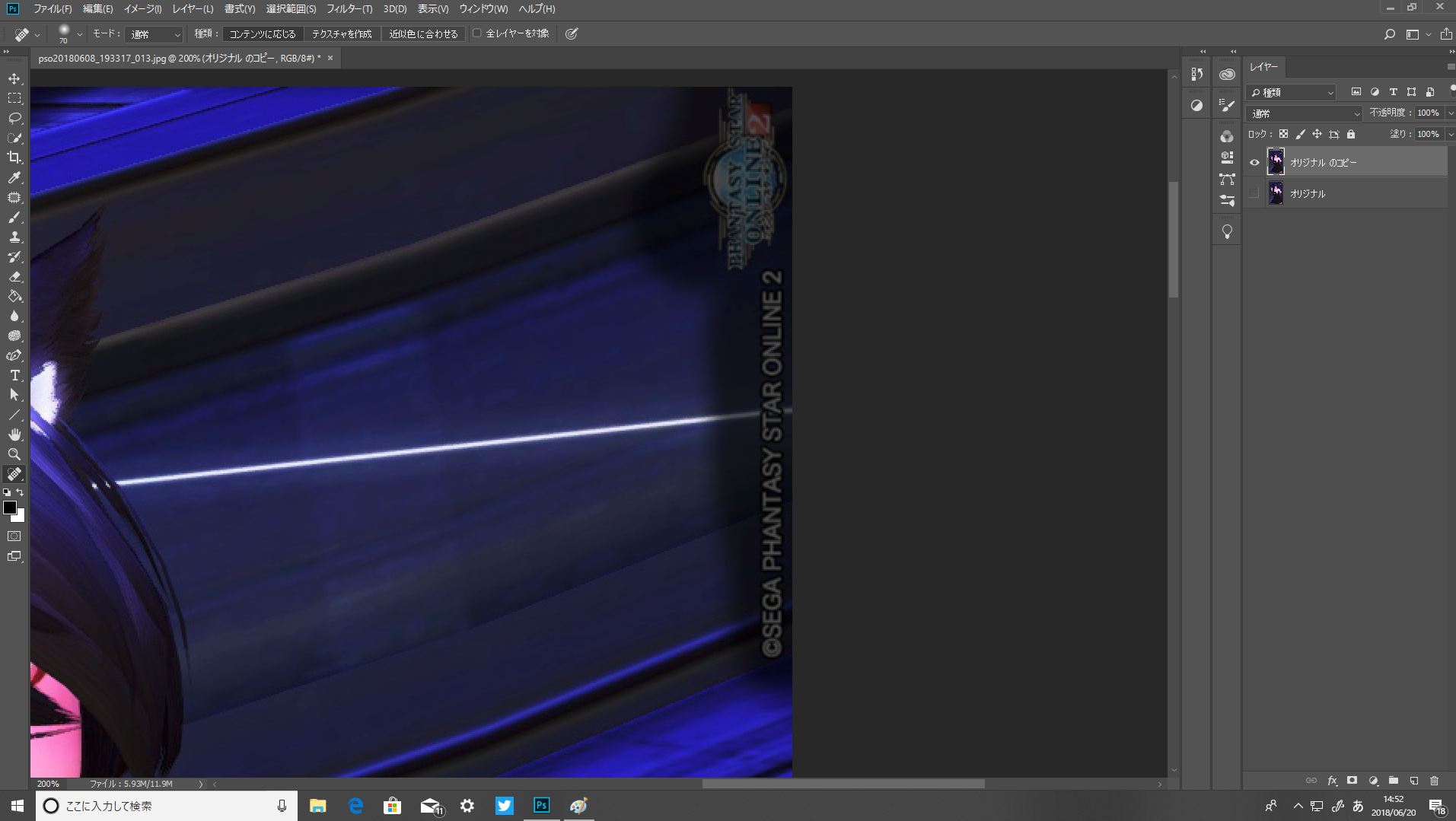Open the ファイル menu
The image size is (1456, 821).
point(53,9)
